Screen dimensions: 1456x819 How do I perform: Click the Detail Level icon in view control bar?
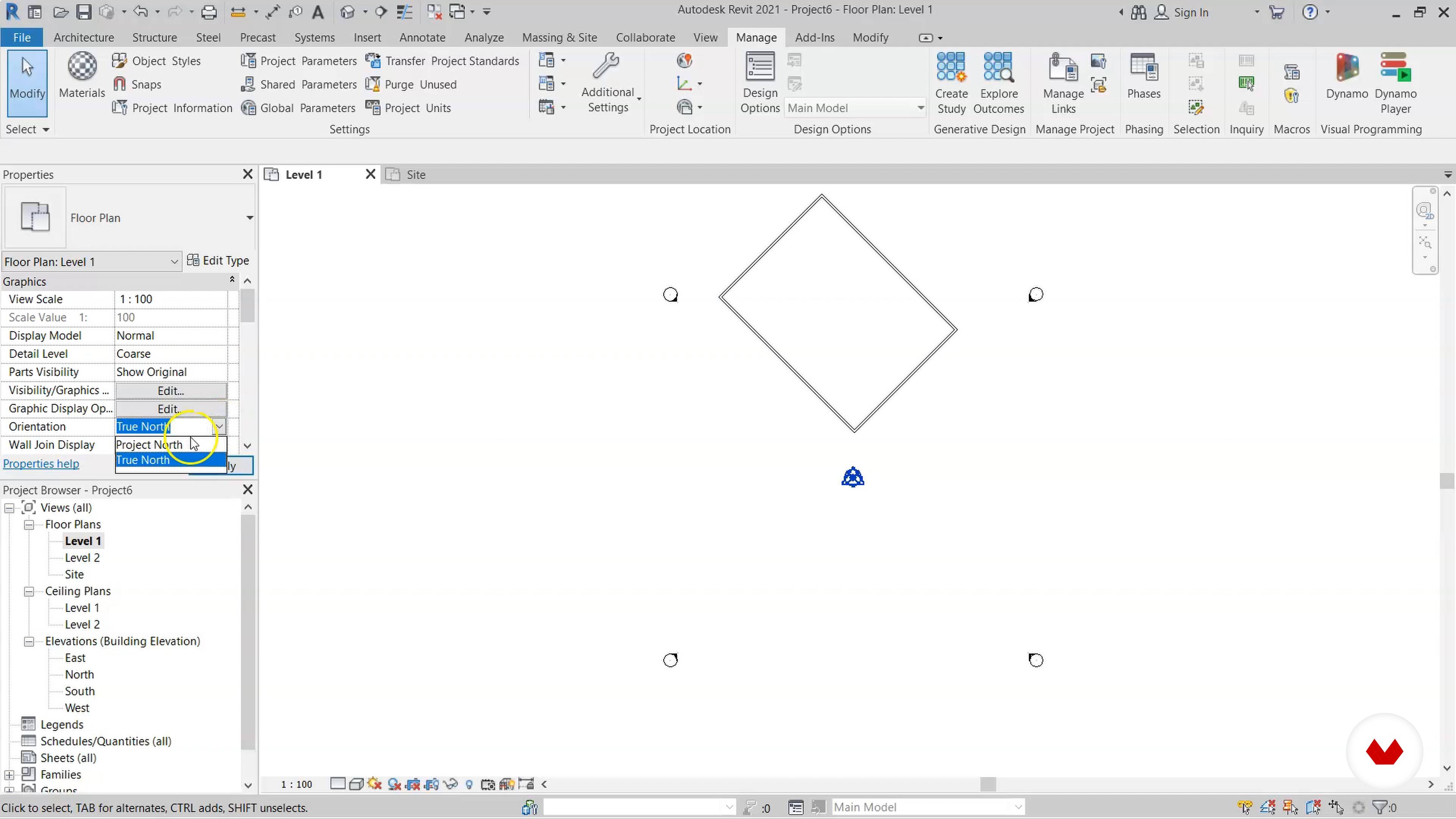click(x=337, y=784)
